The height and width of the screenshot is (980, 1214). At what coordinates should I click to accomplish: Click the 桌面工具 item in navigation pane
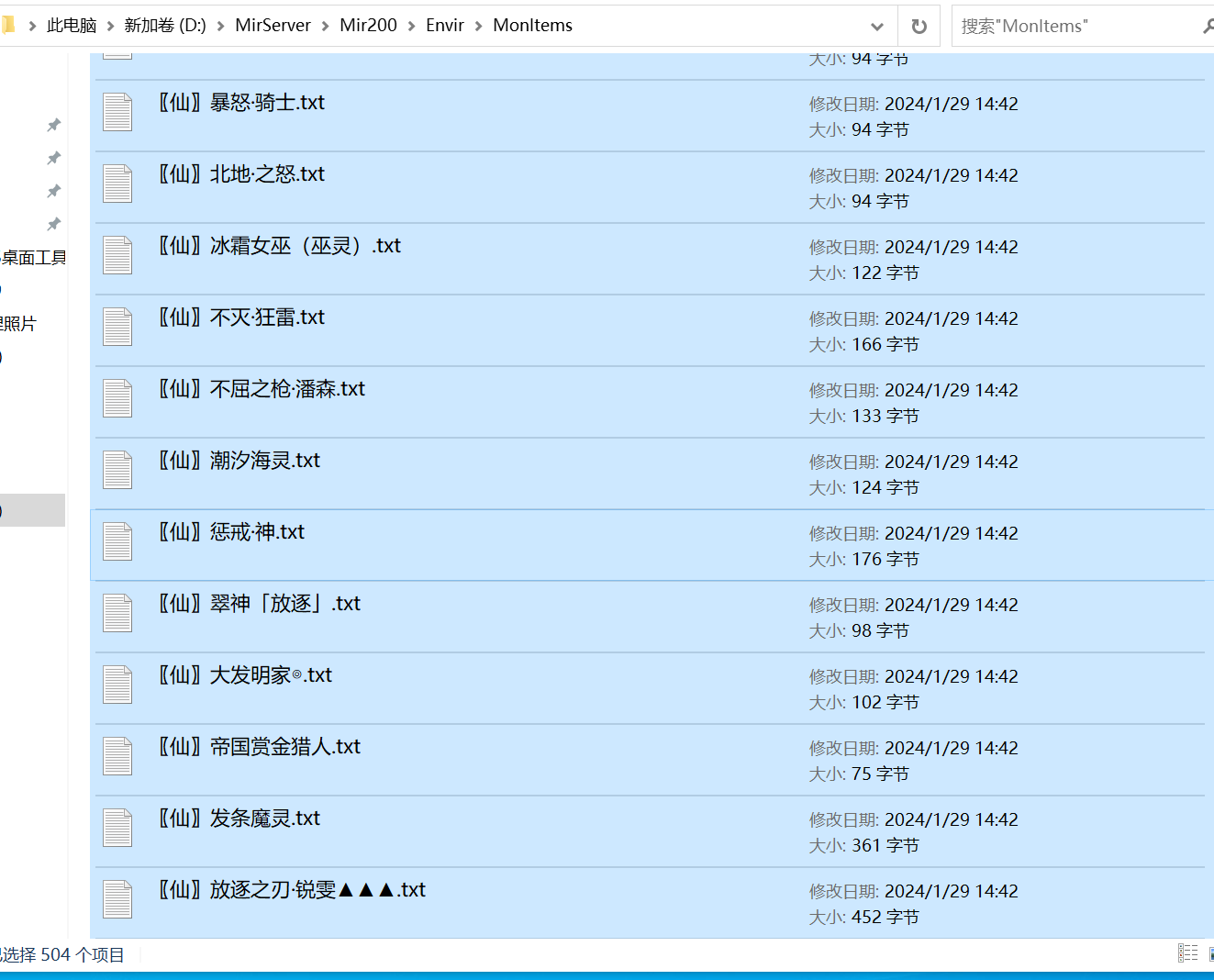[33, 258]
